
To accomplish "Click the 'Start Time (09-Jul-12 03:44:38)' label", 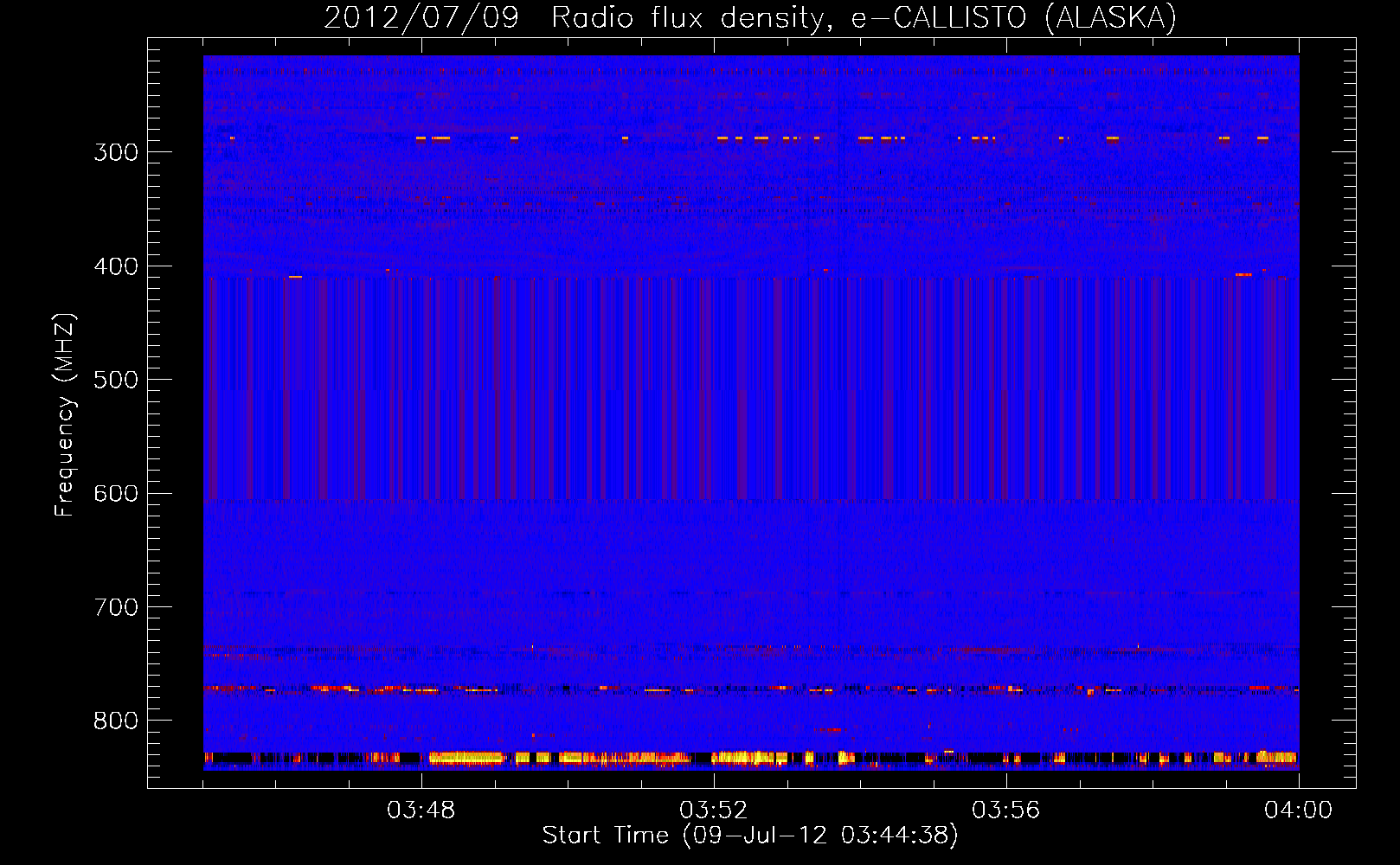I will (750, 836).
